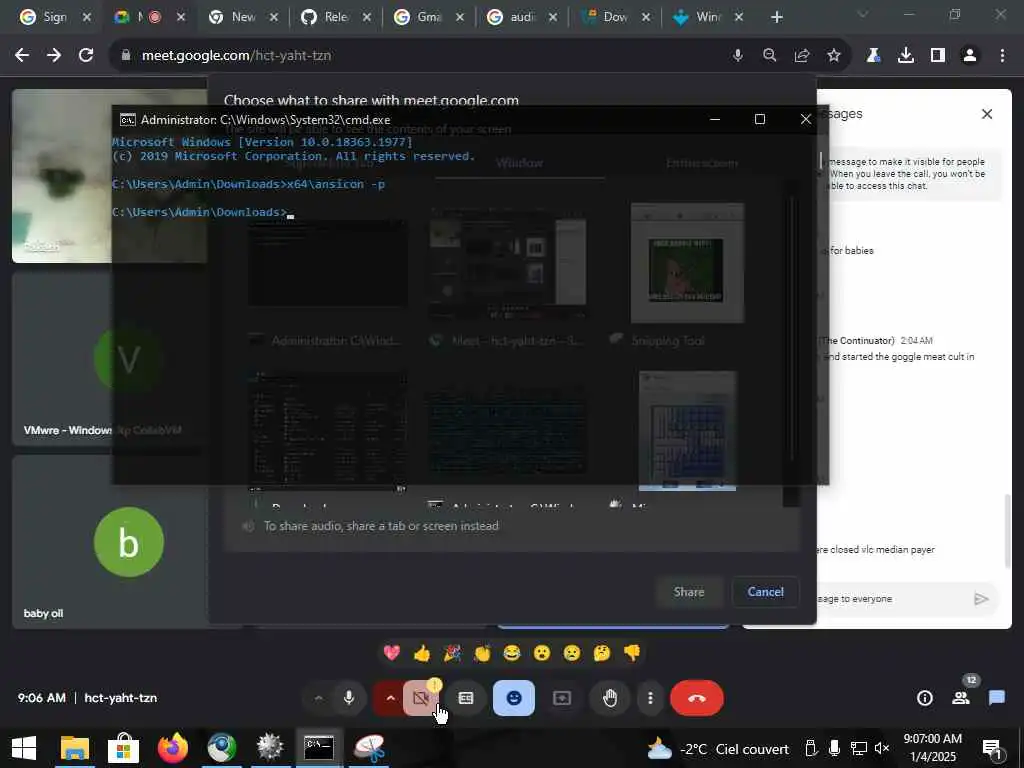Open Snipping Tool from taskbar
Viewport: 1024px width, 768px height.
click(x=370, y=748)
